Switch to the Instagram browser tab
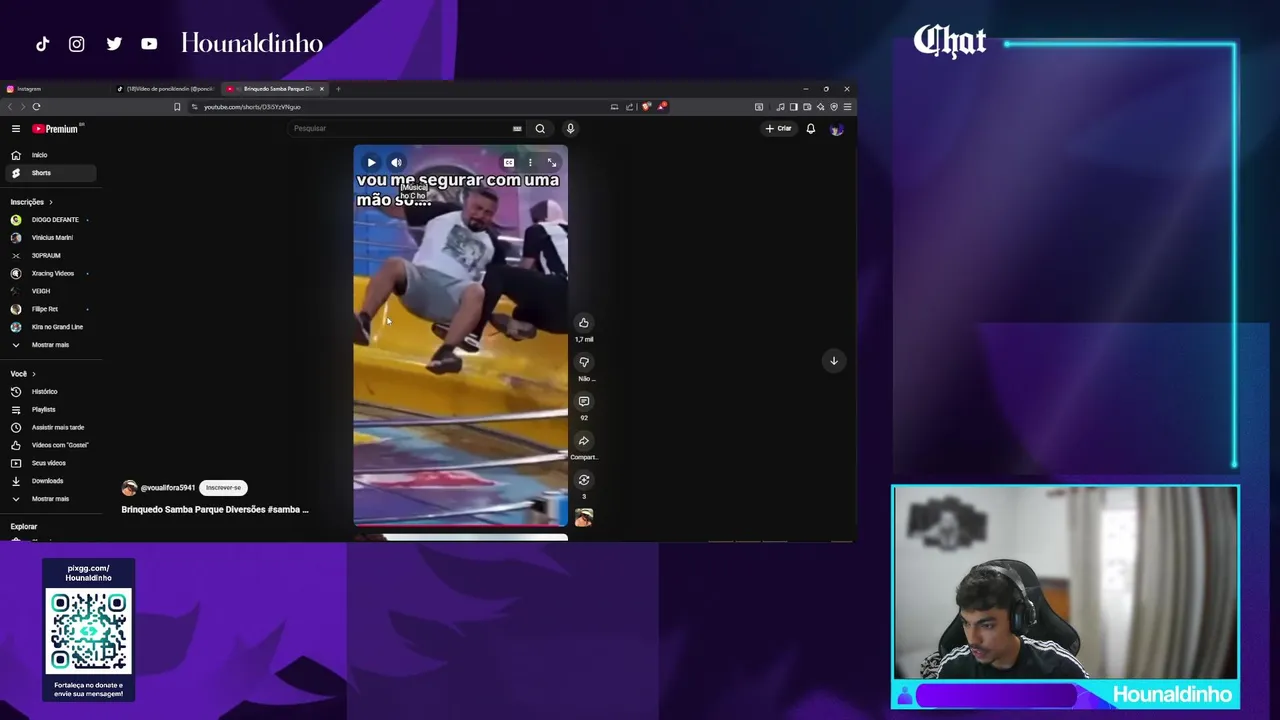Viewport: 1280px width, 720px height. pos(57,89)
